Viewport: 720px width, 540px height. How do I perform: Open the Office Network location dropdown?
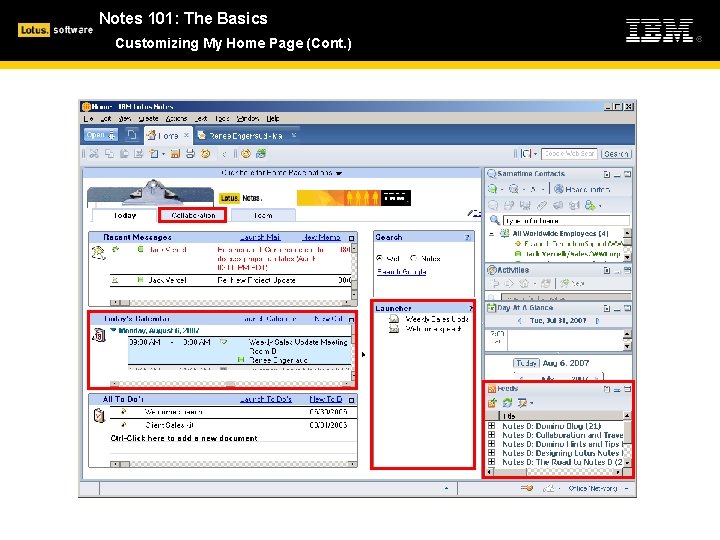[626, 489]
